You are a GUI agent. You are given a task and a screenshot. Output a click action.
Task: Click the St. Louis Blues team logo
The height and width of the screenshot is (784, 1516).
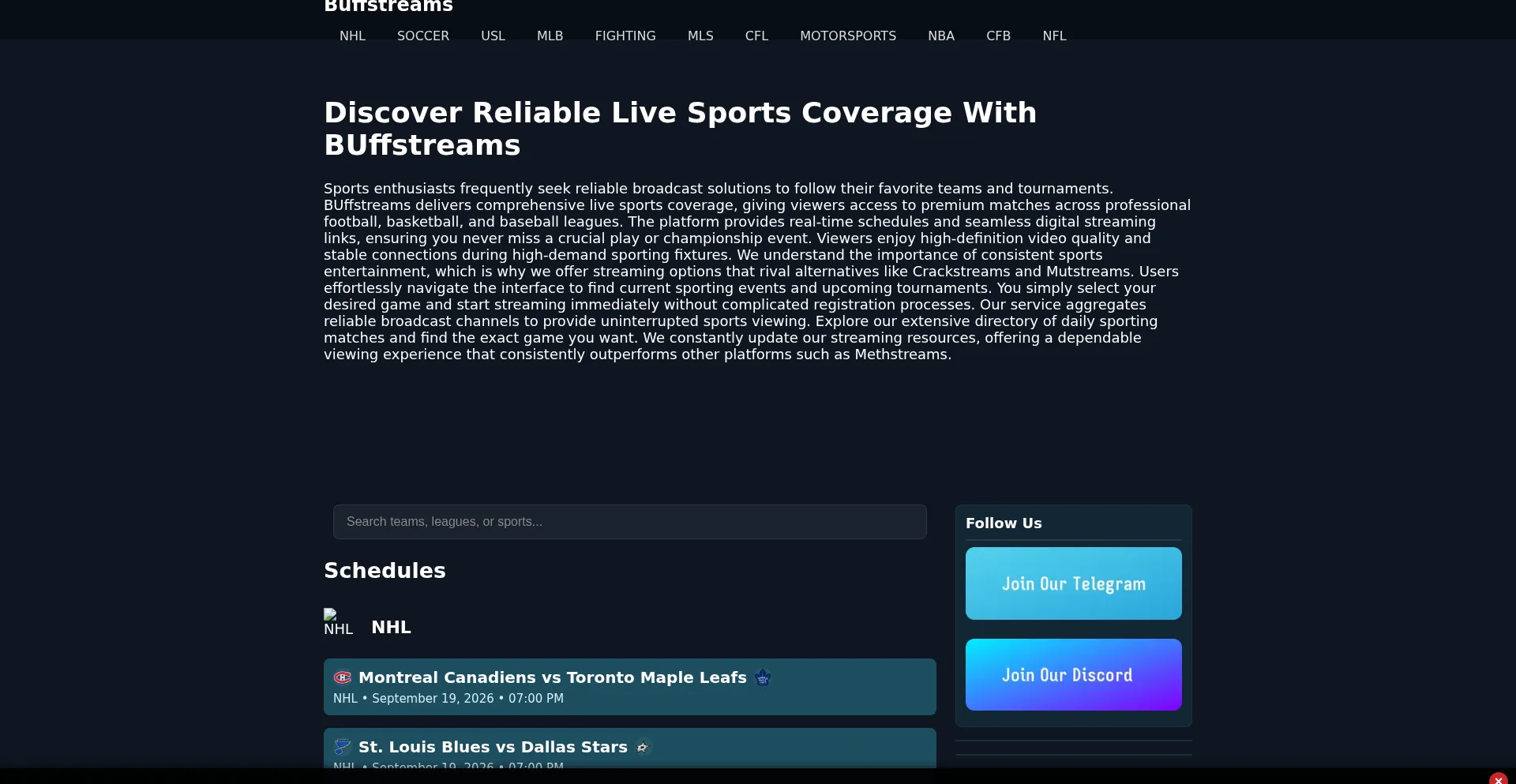click(x=343, y=747)
